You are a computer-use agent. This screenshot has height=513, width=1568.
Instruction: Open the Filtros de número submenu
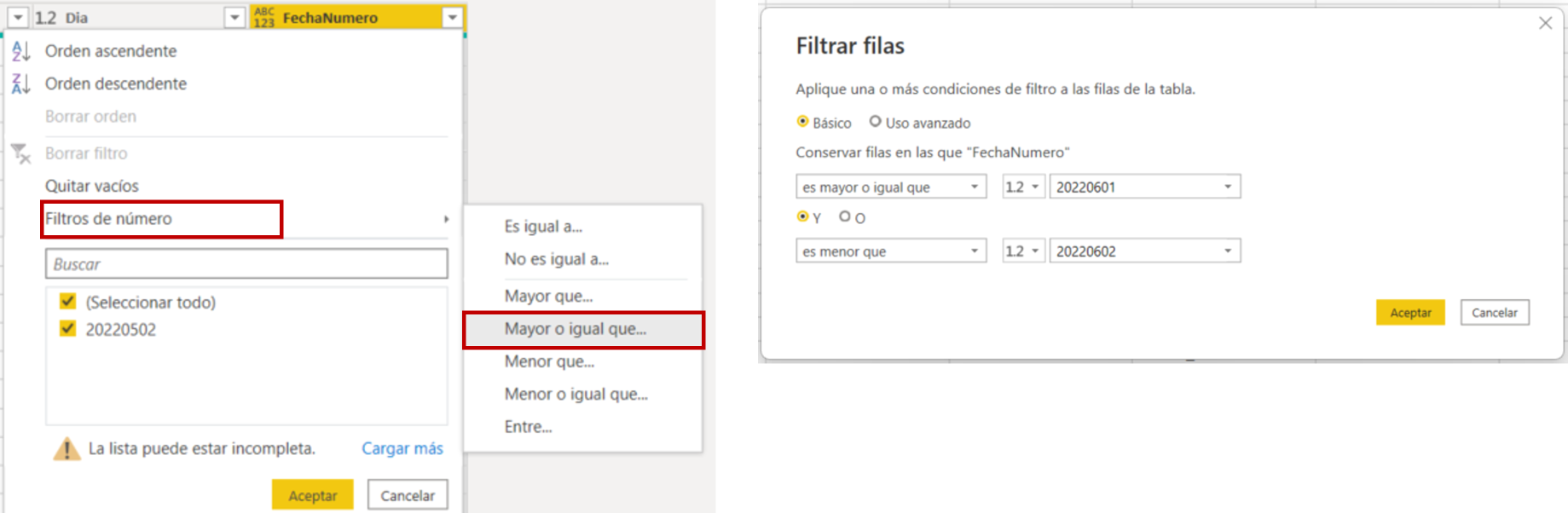pyautogui.click(x=111, y=218)
